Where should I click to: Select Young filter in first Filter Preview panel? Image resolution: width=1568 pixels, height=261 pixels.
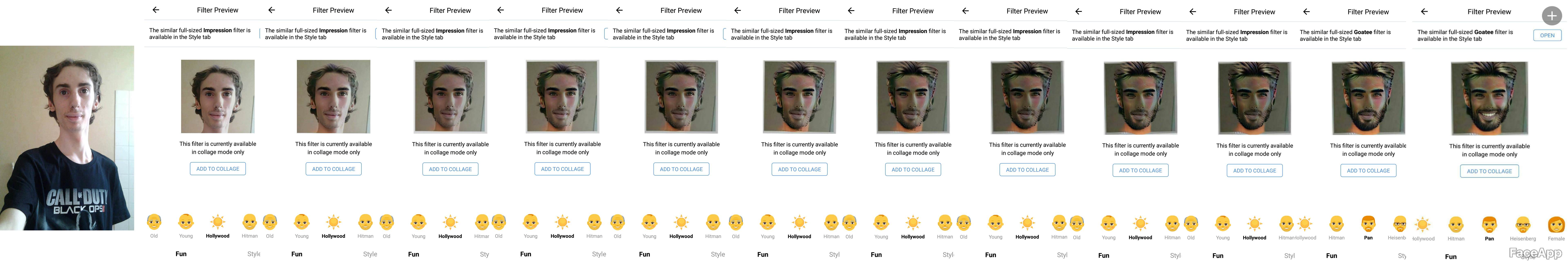click(186, 221)
